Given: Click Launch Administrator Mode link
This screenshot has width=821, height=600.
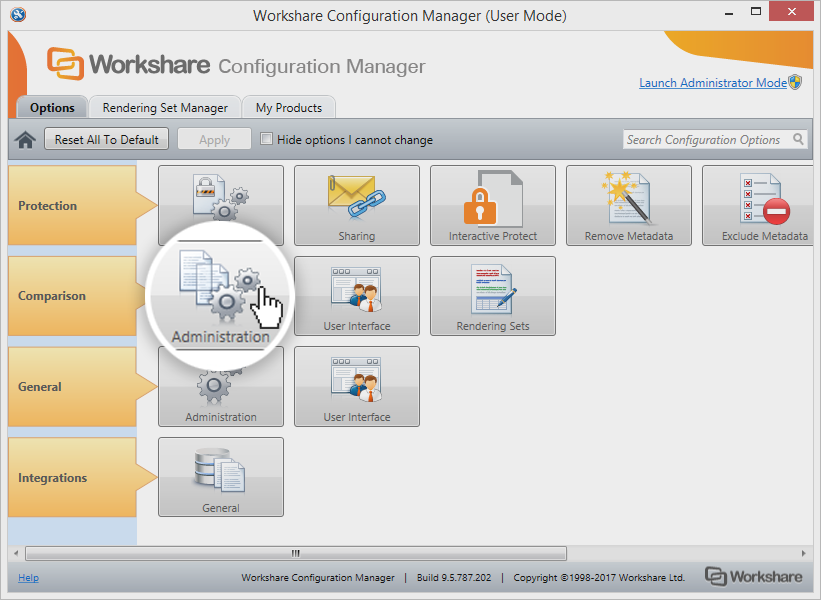Looking at the screenshot, I should click(713, 83).
